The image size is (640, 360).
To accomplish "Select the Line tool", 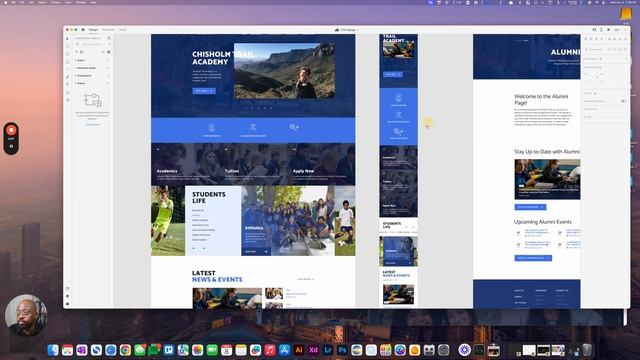I will [67, 69].
